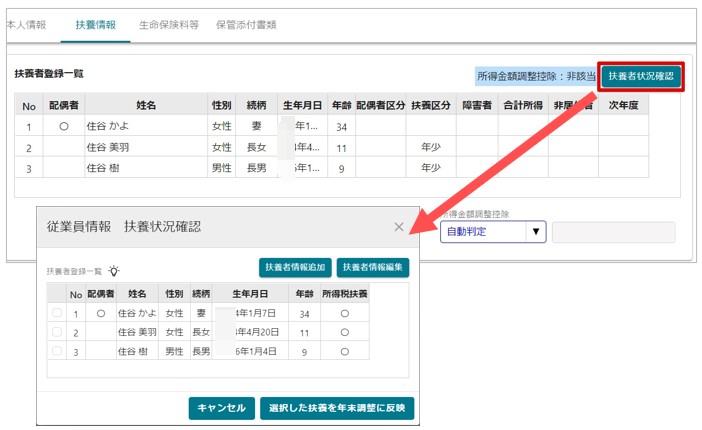
Task: Click the 障害者 column header
Action: pos(477,105)
